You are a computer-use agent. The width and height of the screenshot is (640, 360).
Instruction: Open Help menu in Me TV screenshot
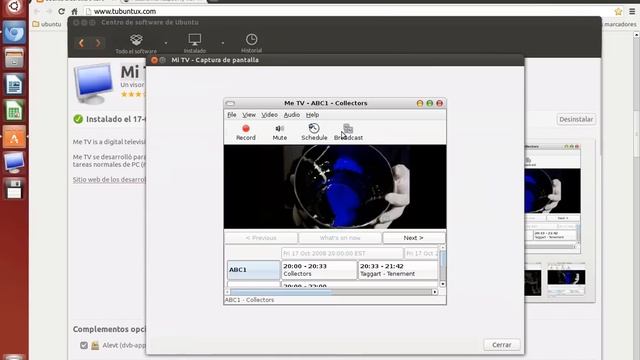pos(312,115)
